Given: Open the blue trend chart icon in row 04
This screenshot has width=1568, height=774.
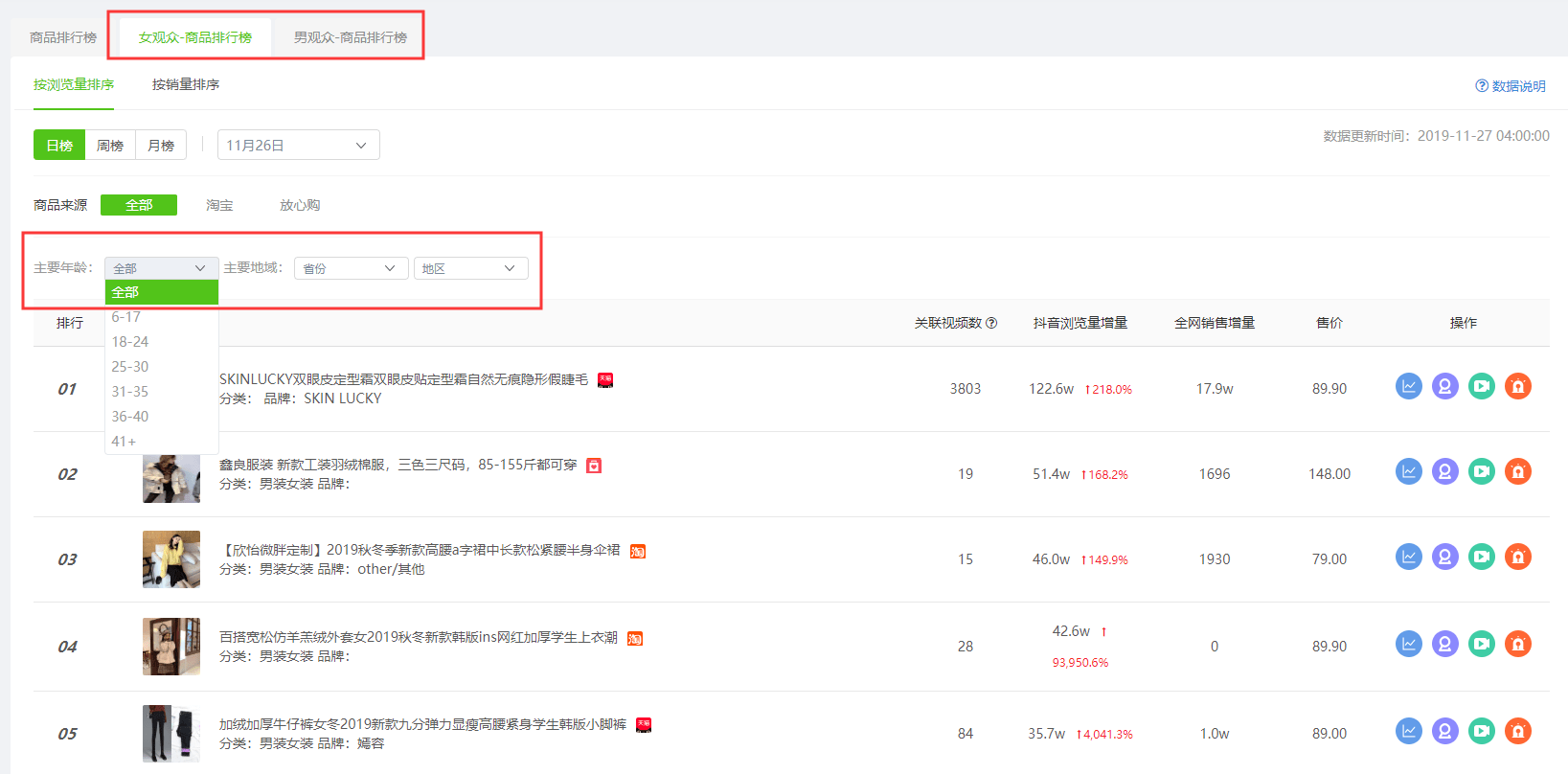Looking at the screenshot, I should 1408,645.
